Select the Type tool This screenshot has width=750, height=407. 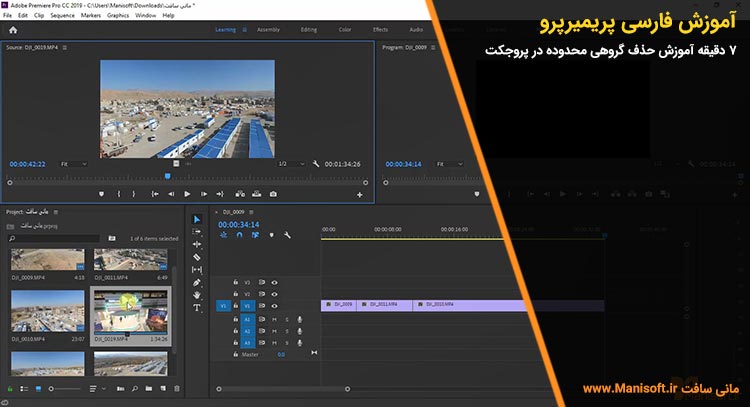point(197,308)
